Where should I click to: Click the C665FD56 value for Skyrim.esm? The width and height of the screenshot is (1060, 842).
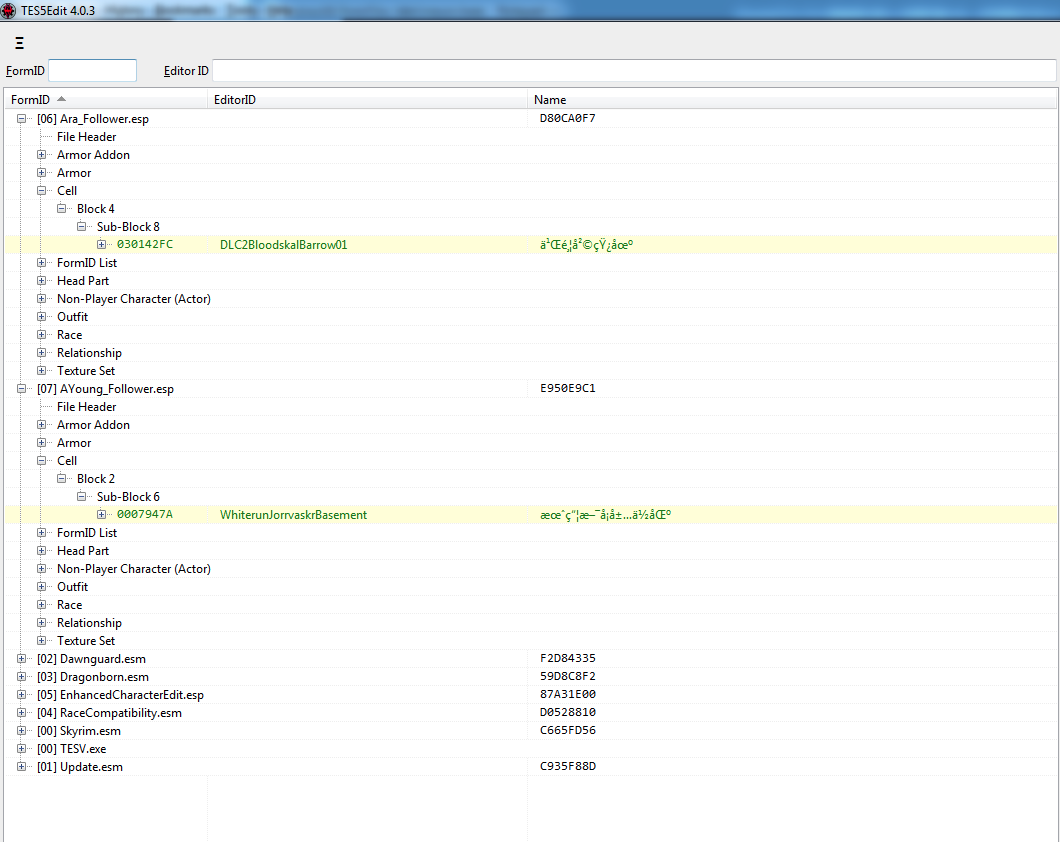click(568, 730)
